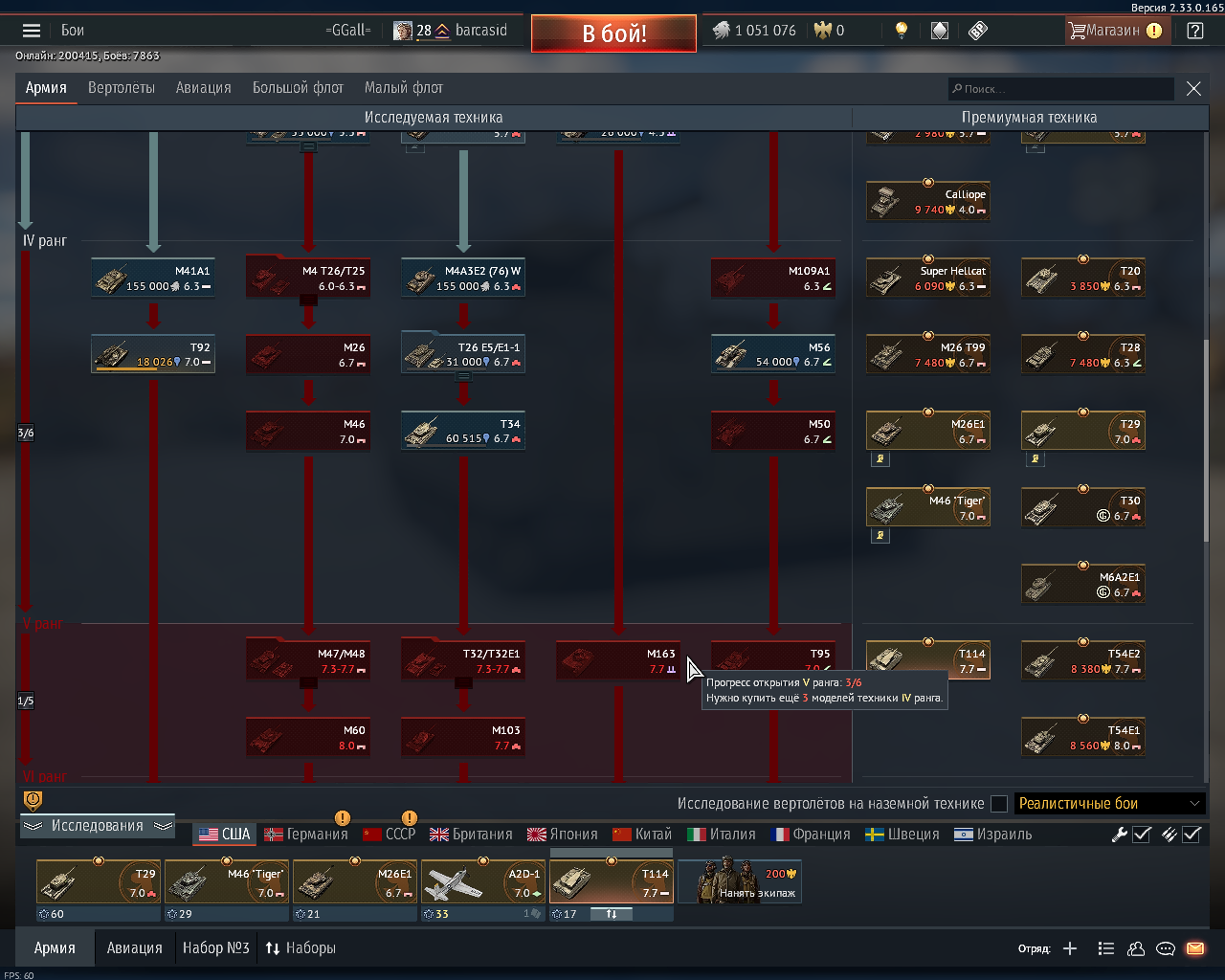The width and height of the screenshot is (1225, 980).
Task: Open the warbonds diamond icon
Action: [x=940, y=31]
